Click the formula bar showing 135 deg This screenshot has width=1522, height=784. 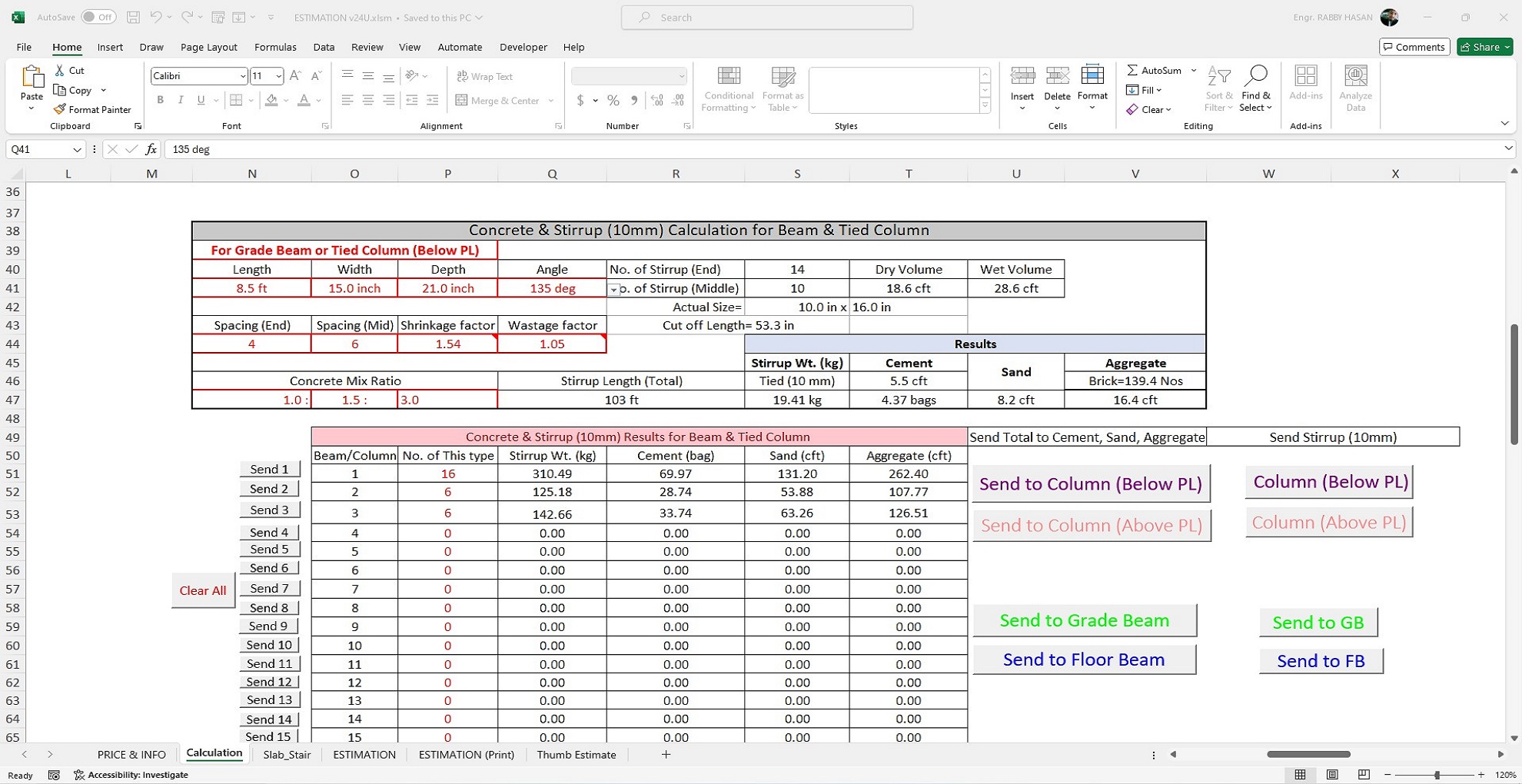pyautogui.click(x=769, y=149)
